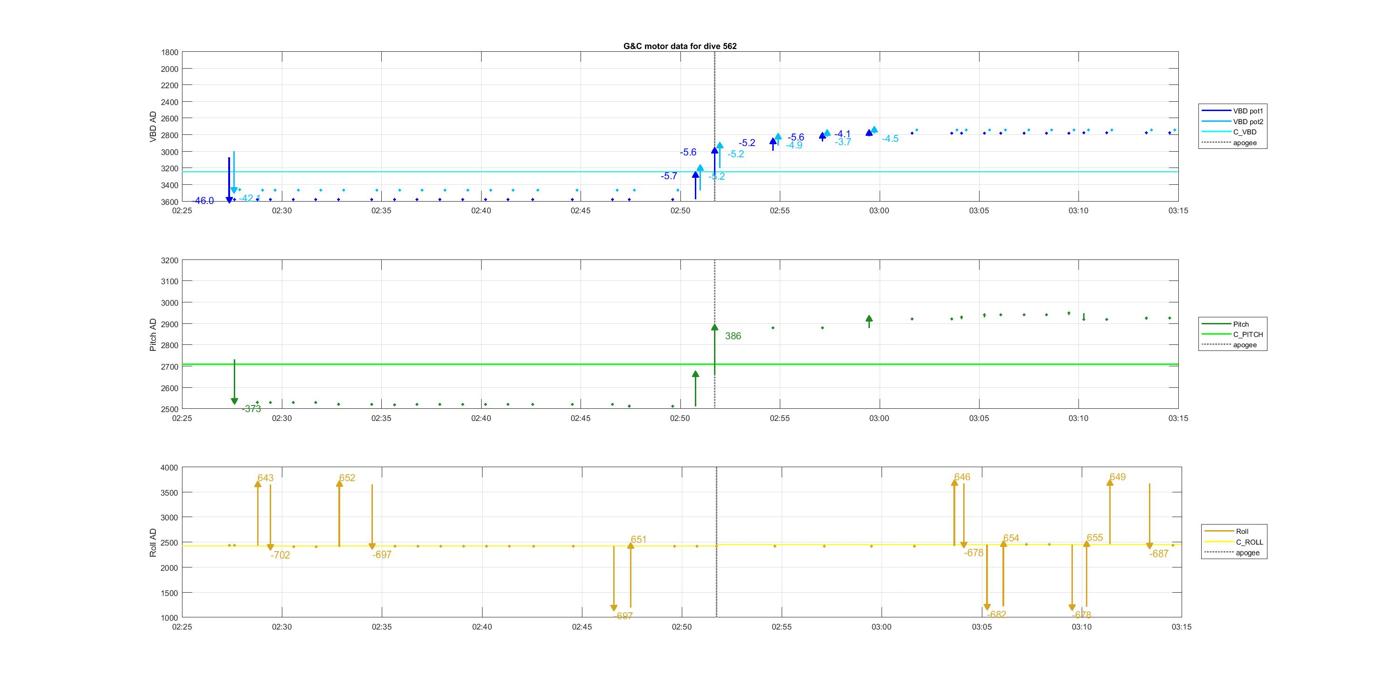The width and height of the screenshot is (1400, 693).
Task: Click the "2200" tick on VBD axis
Action: pos(170,85)
